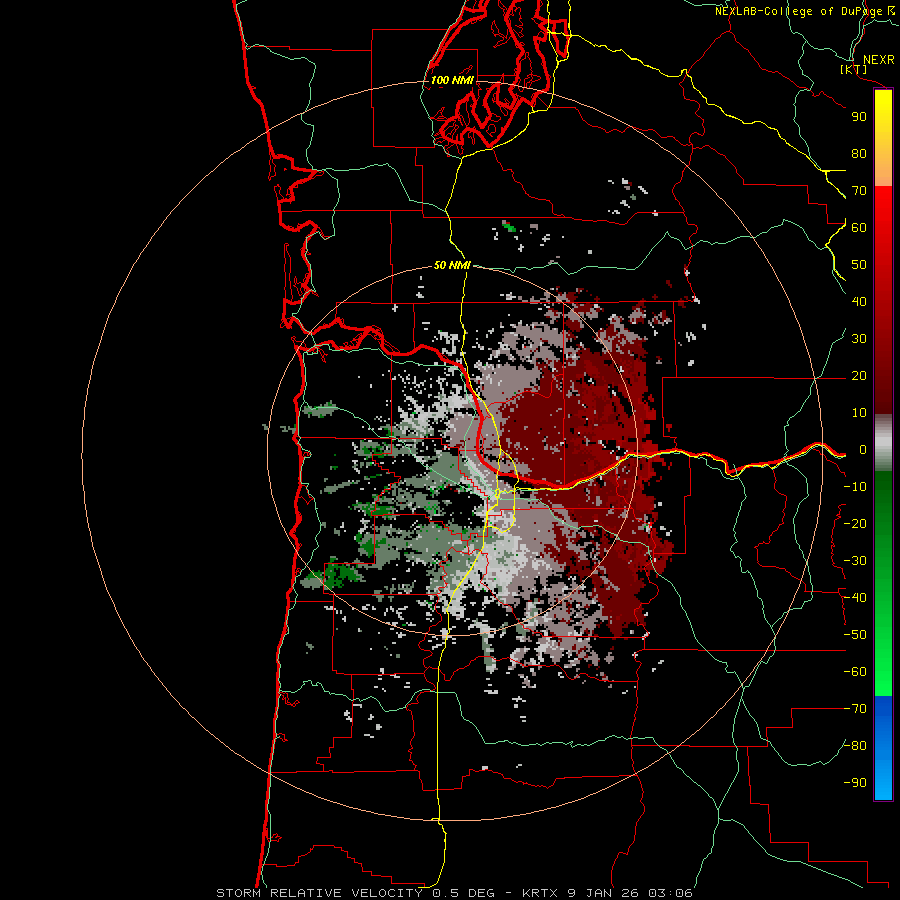
Task: Click the -30 kt value on the color scale
Action: 855,561
